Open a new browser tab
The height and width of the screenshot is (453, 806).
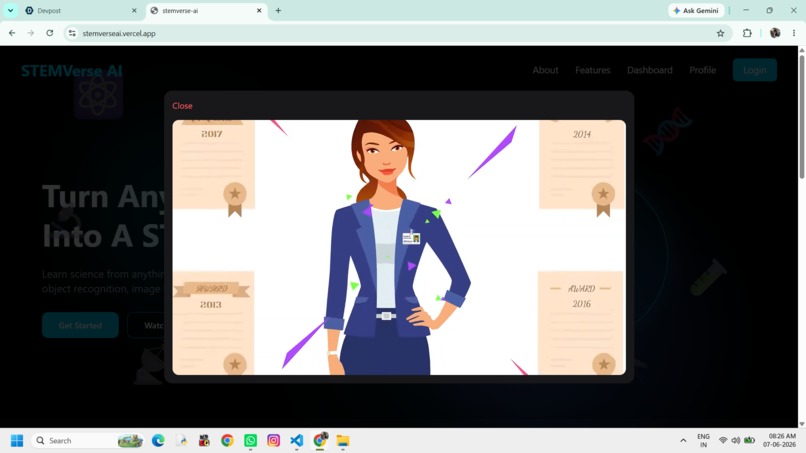[278, 10]
